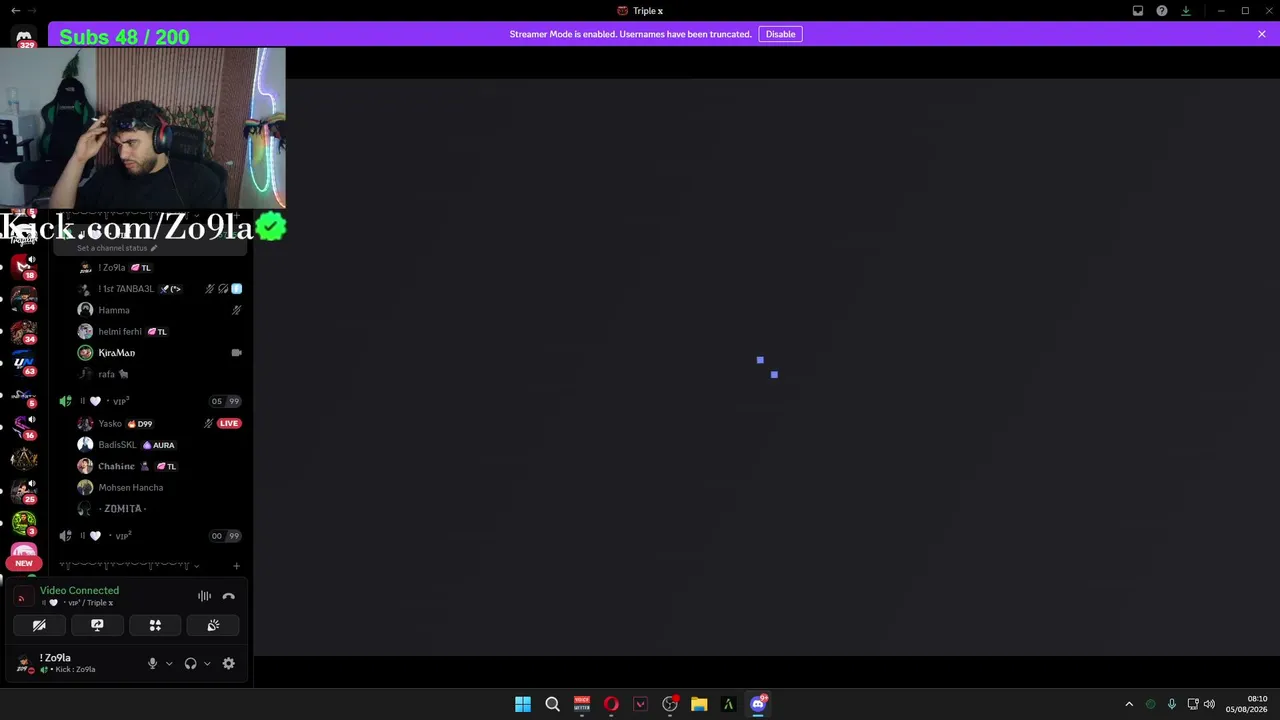
Task: Open the green server icon with the 3 badge
Action: 24,523
